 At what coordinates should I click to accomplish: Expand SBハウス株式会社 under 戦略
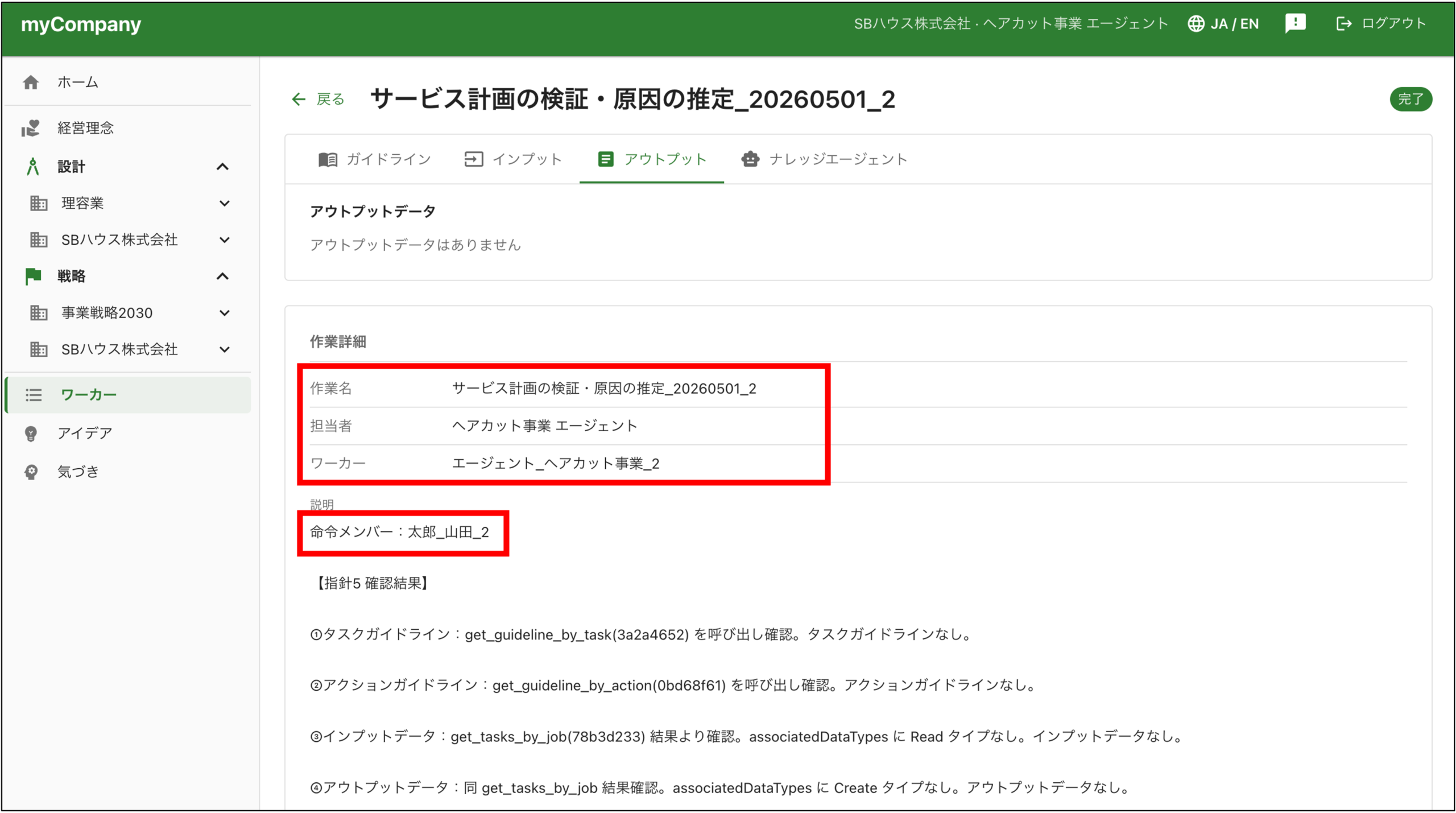(225, 349)
